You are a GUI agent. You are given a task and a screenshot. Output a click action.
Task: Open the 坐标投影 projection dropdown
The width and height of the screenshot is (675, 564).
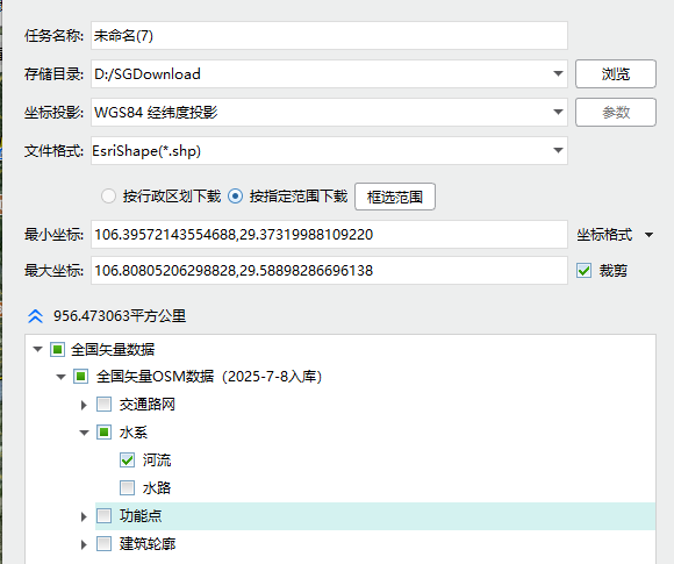(557, 113)
